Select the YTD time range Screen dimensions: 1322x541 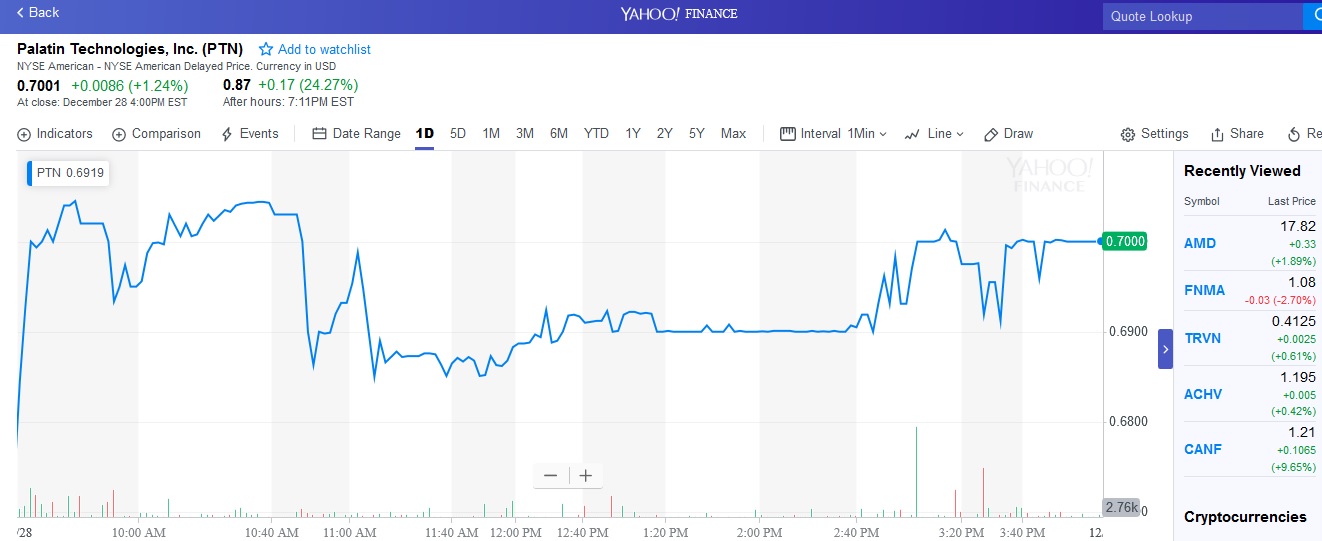(x=596, y=134)
